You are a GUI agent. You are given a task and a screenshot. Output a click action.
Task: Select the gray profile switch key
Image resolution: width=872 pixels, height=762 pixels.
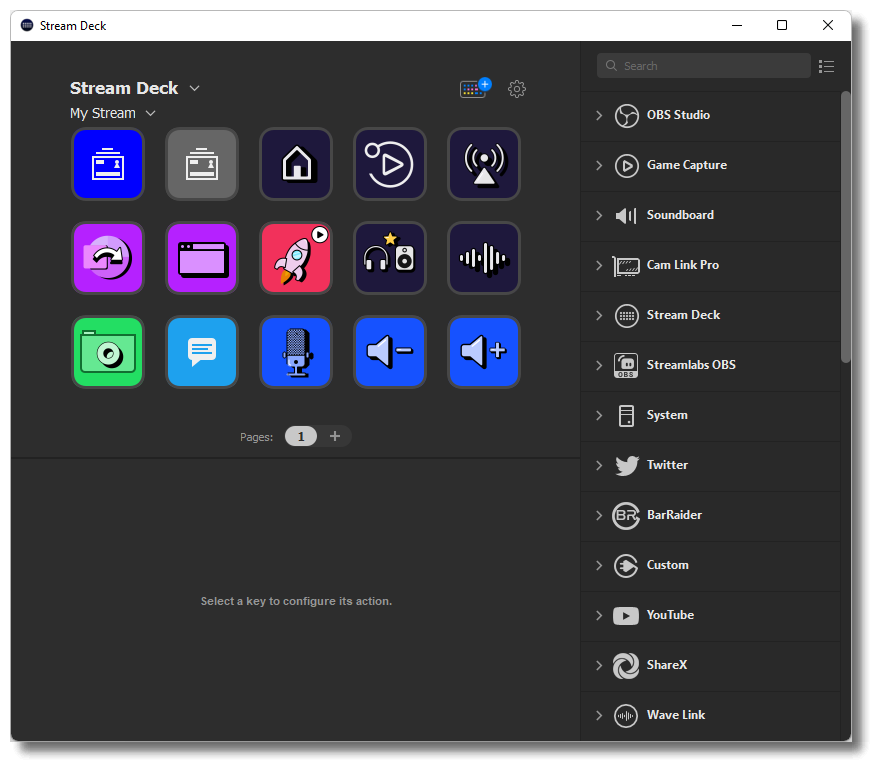point(202,164)
